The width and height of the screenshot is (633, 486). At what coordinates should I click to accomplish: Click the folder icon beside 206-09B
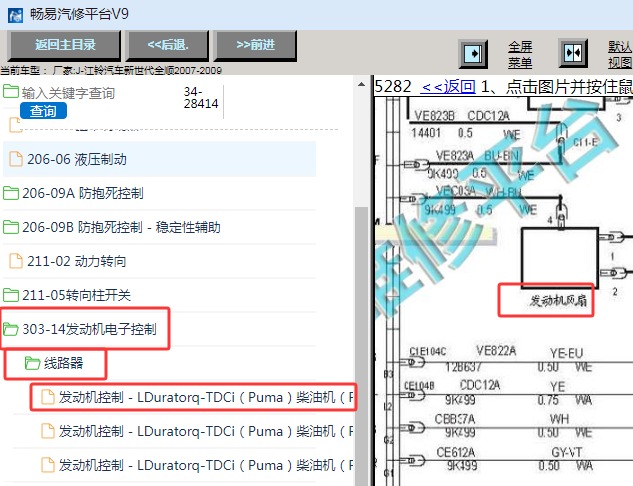coord(11,227)
